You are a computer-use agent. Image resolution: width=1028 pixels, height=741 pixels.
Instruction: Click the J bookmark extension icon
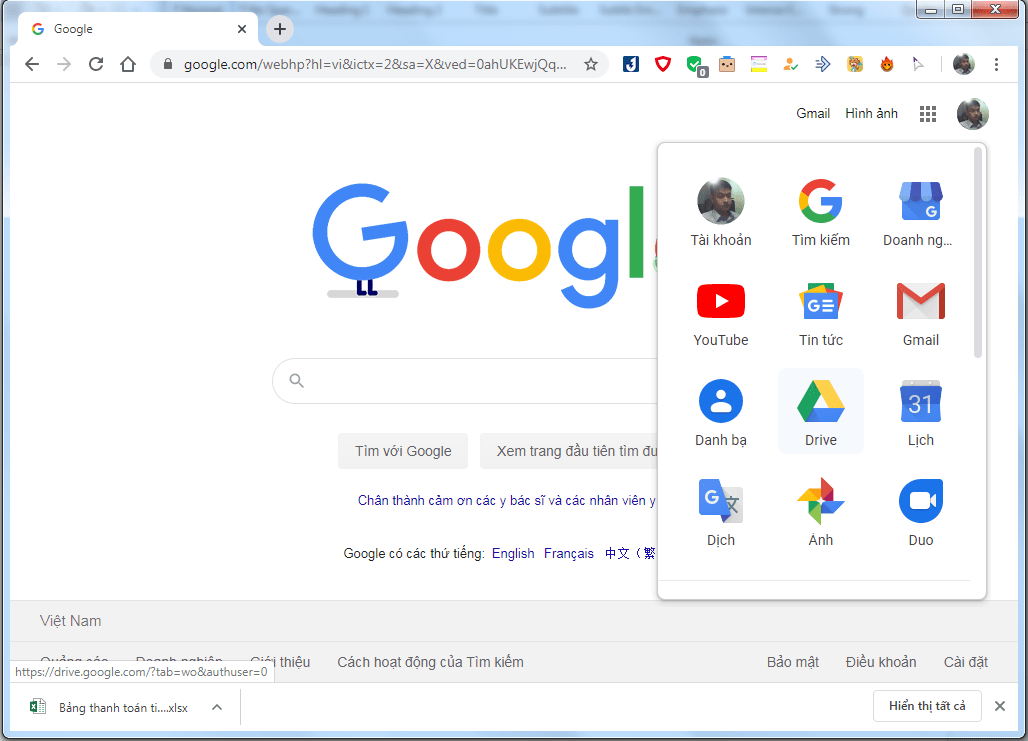(631, 64)
